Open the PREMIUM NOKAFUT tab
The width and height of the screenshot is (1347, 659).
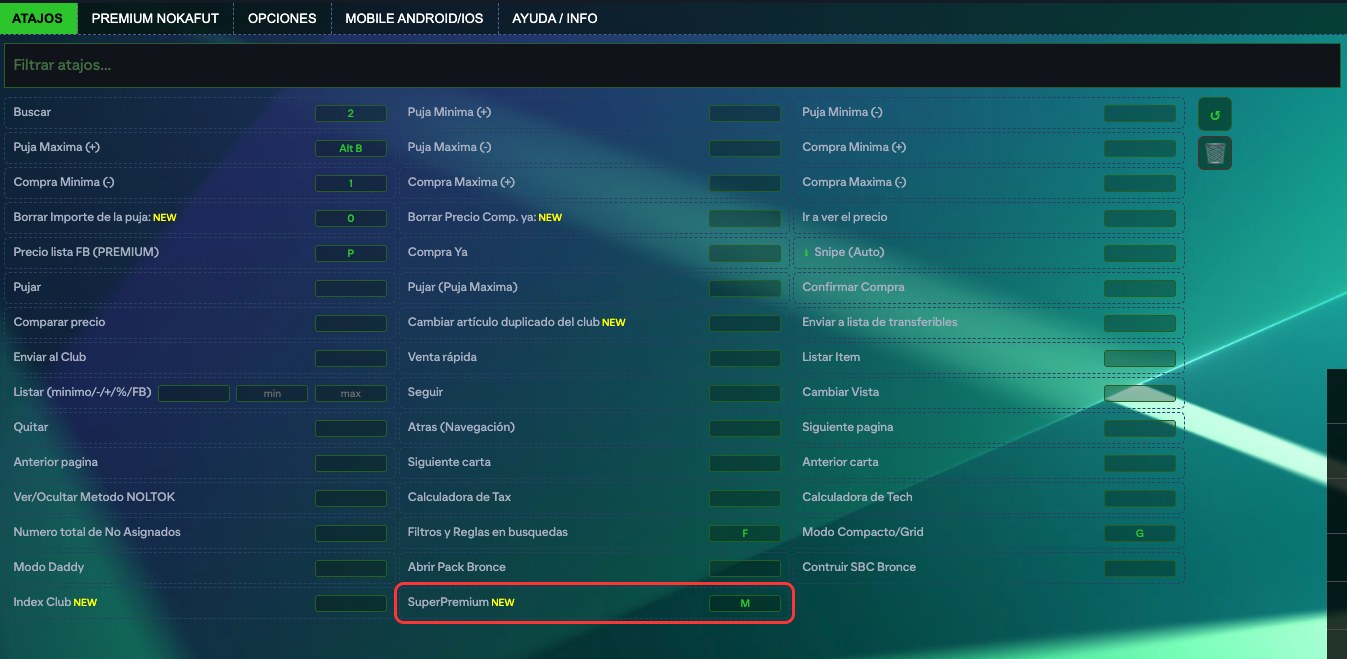tap(155, 18)
